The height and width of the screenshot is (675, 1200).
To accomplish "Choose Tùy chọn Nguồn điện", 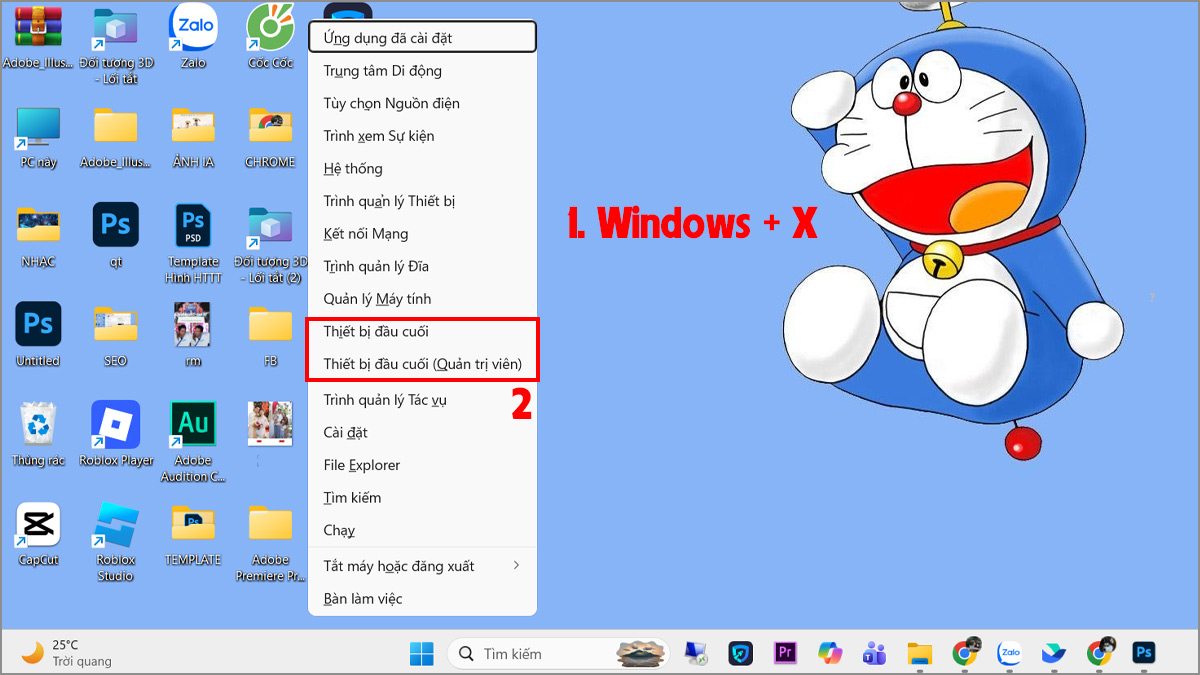I will [x=422, y=103].
